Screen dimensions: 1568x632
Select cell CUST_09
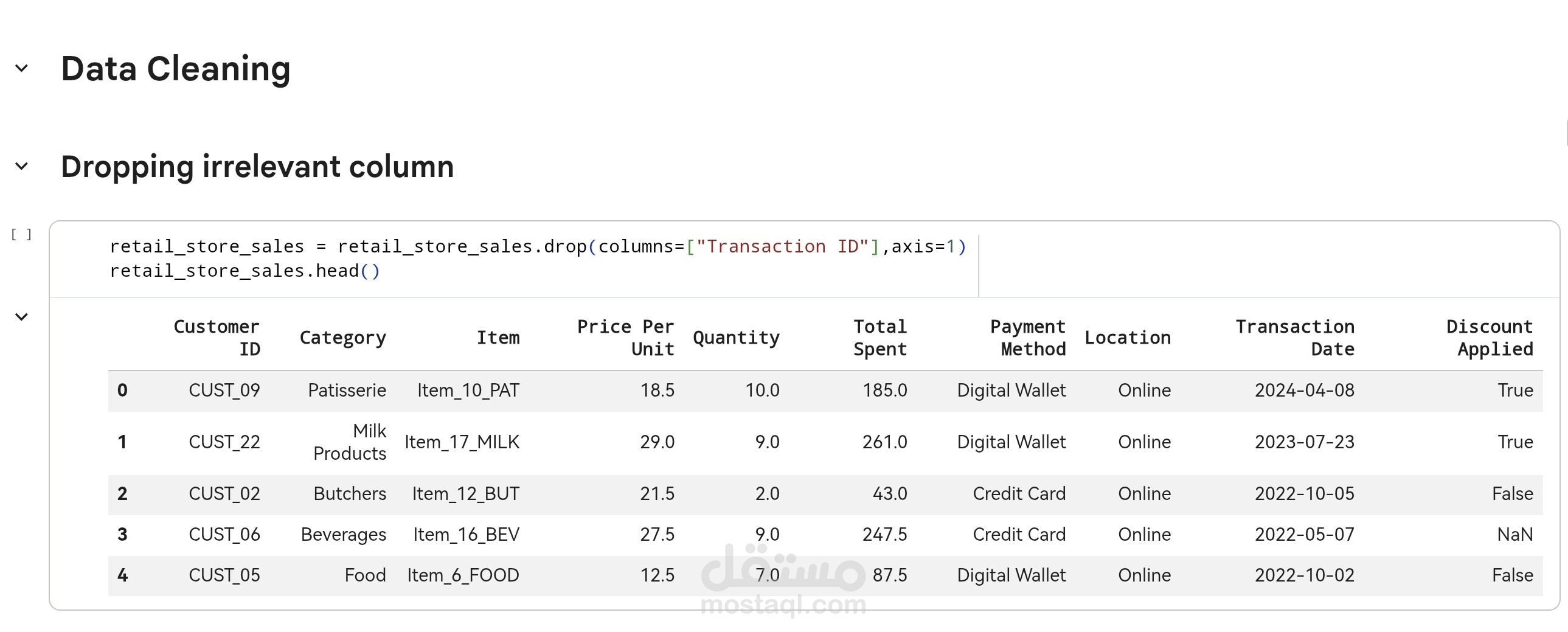pyautogui.click(x=224, y=391)
